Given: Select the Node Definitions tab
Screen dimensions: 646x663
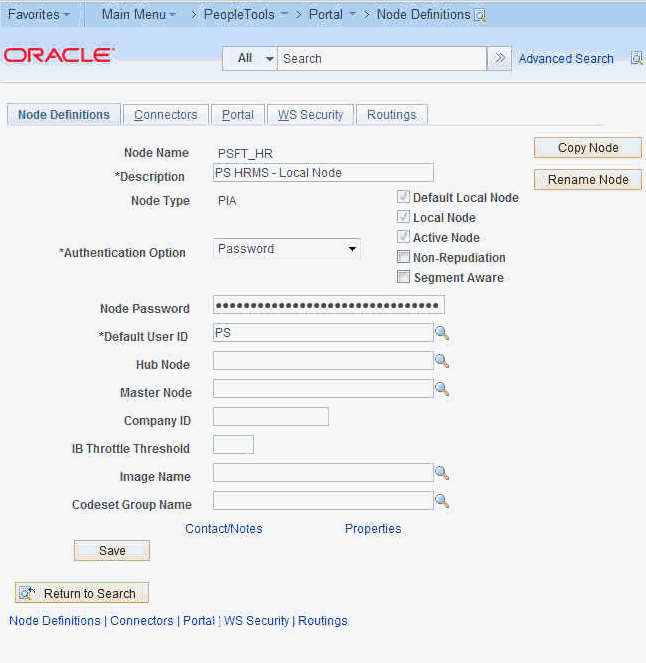Looking at the screenshot, I should click(64, 115).
